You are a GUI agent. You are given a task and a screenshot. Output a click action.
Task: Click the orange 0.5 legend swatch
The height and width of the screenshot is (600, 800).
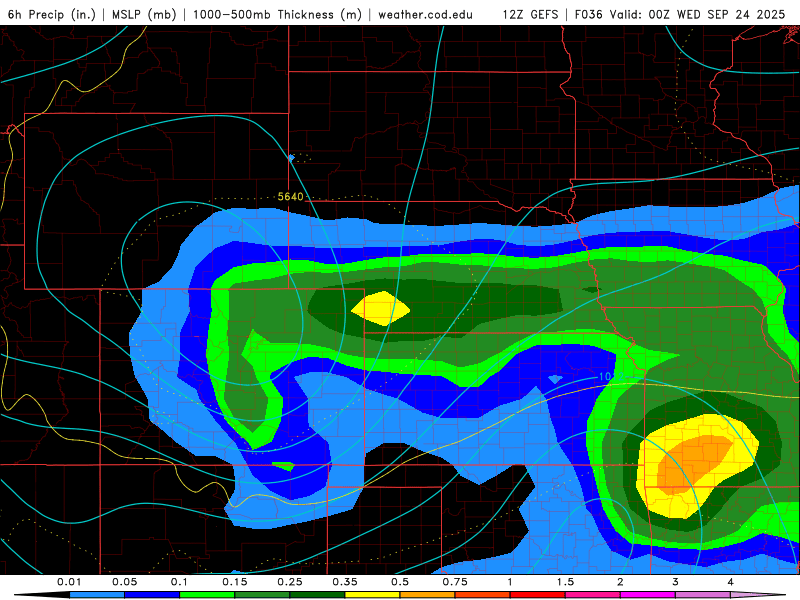pos(428,595)
